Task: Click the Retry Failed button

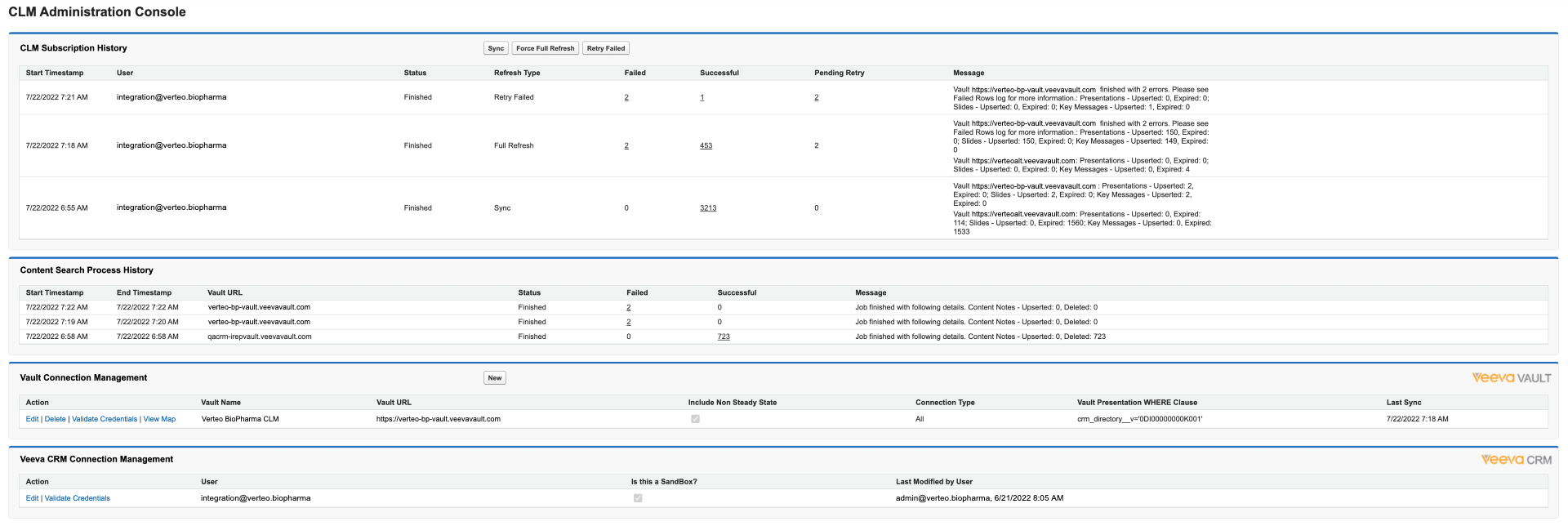Action: click(605, 48)
